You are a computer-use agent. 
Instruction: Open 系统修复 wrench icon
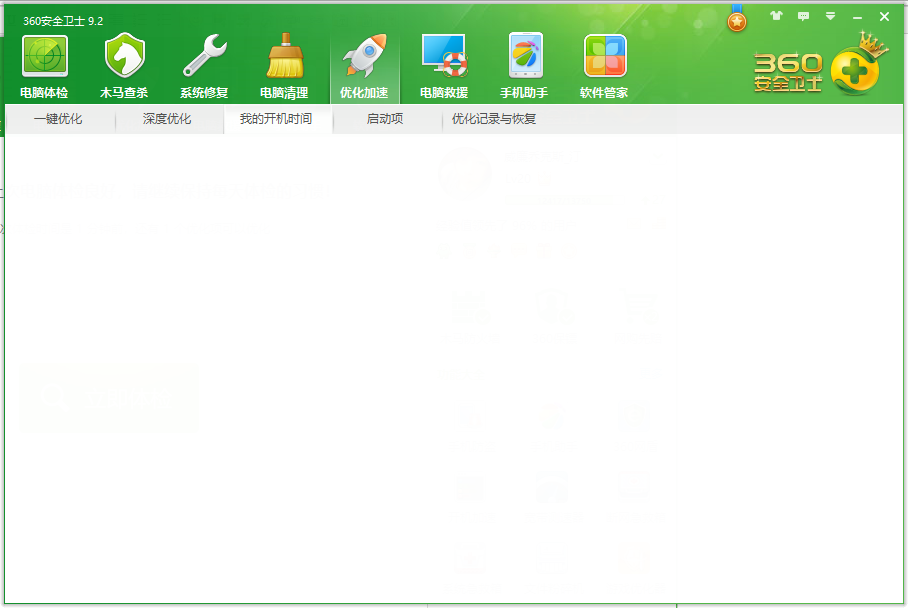pos(204,56)
